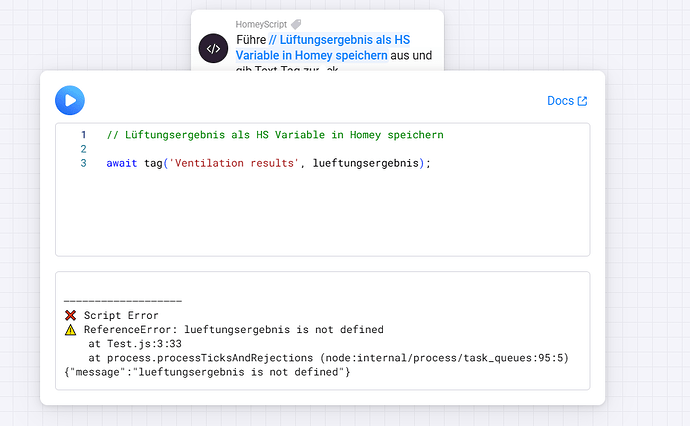
Task: Click the yellow warning triangle icon
Action: (70, 330)
